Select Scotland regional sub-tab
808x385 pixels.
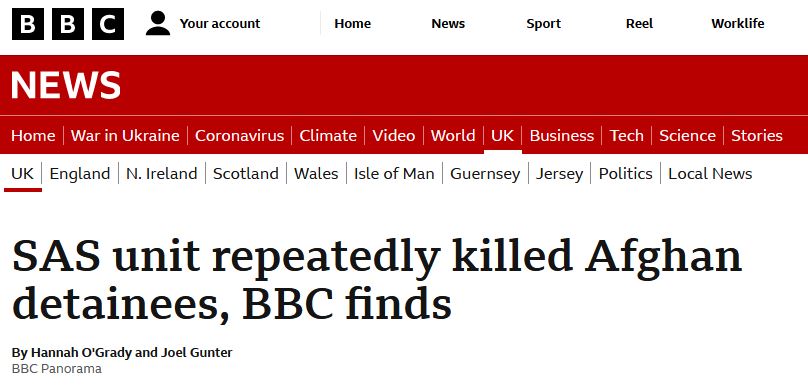[x=246, y=174]
